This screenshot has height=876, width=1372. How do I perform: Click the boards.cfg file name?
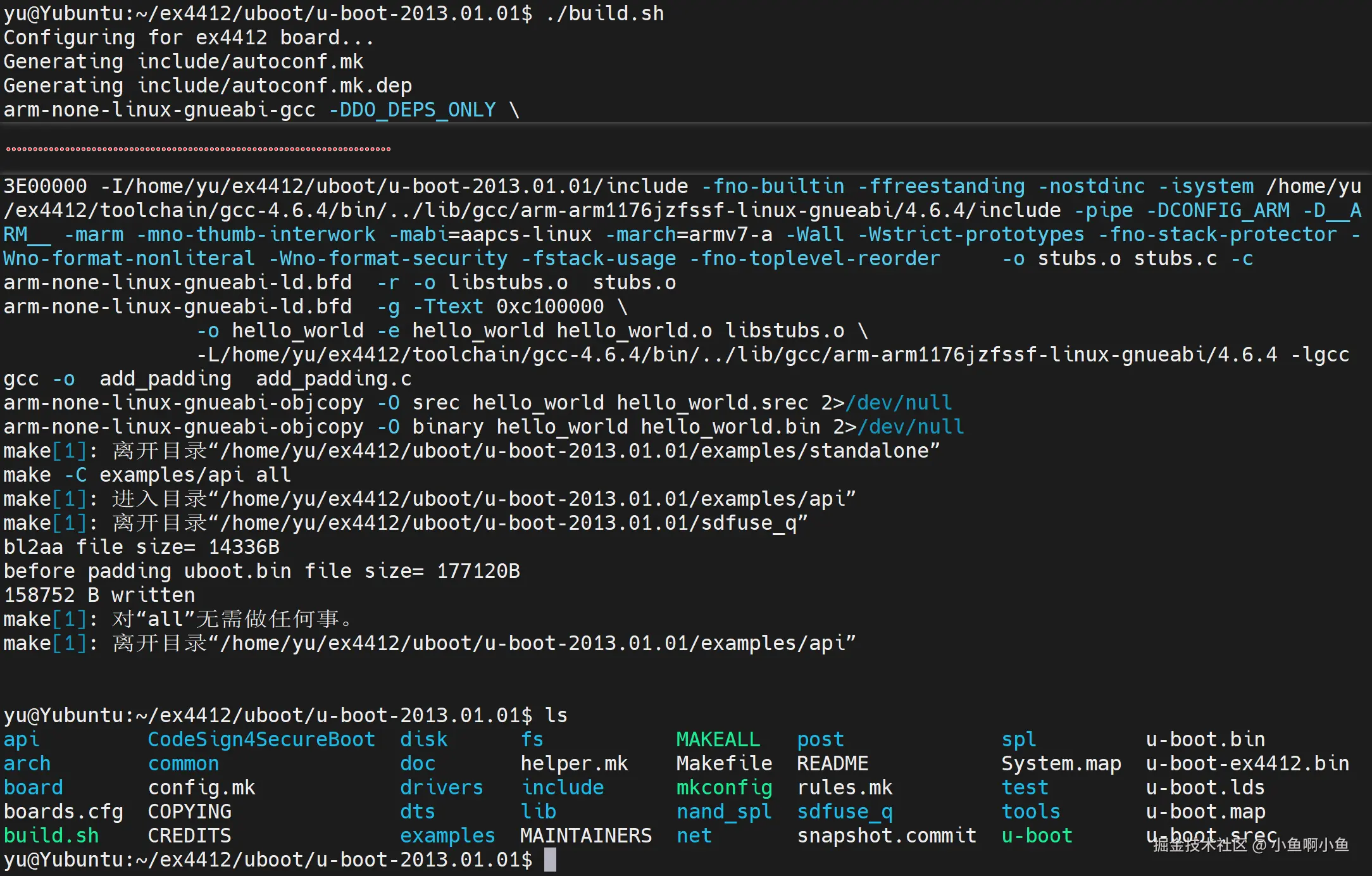[x=63, y=811]
